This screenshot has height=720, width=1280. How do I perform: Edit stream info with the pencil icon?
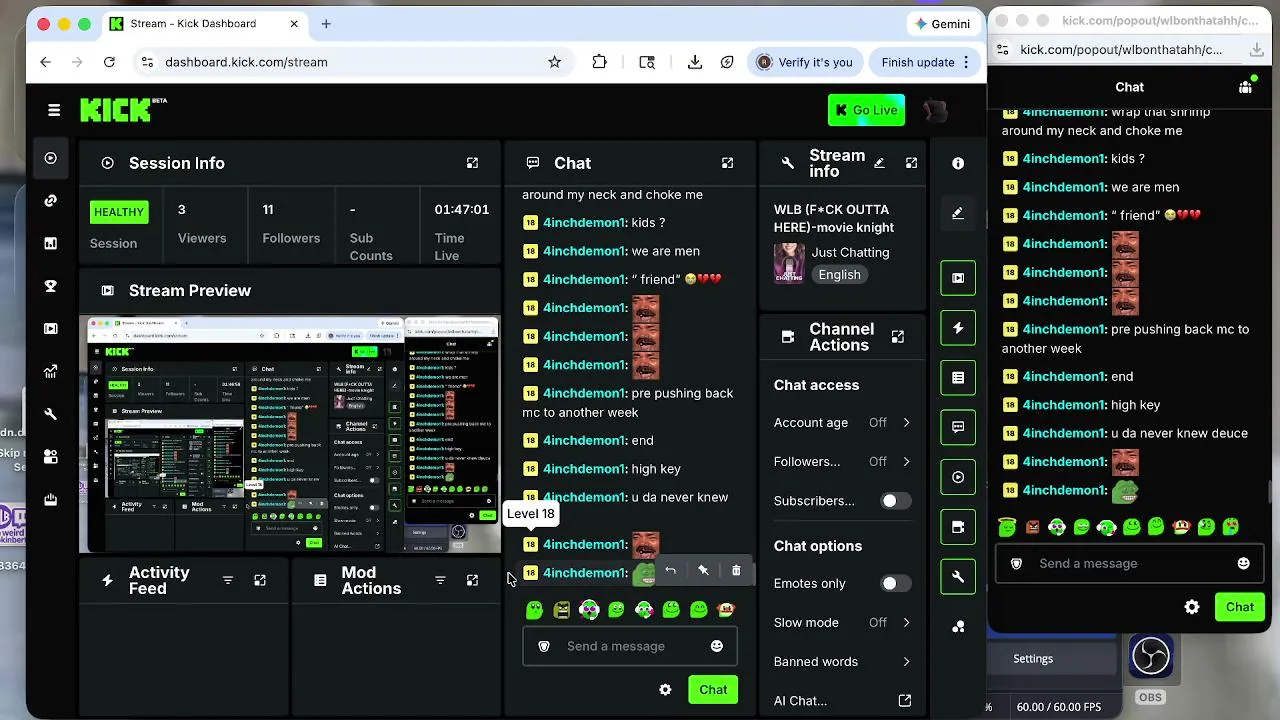tap(879, 163)
